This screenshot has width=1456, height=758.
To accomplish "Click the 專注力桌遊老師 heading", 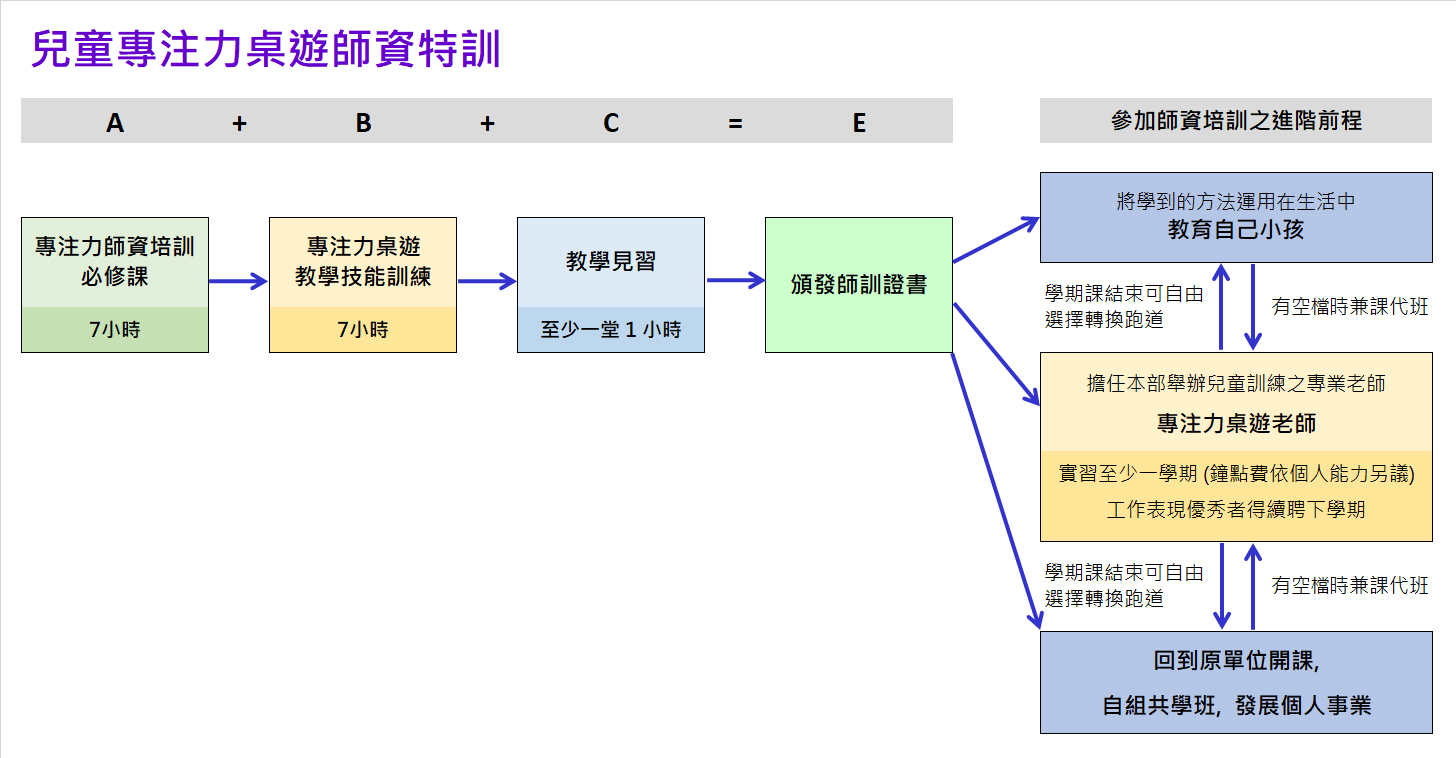I will click(1236, 424).
